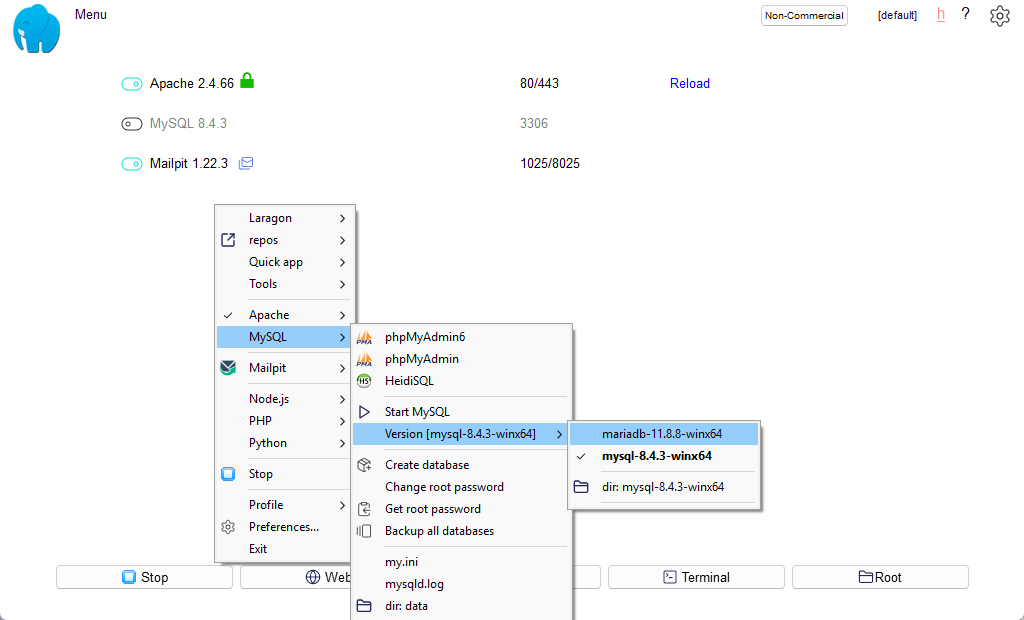
Task: Click the Get root password clipboard icon
Action: [364, 509]
